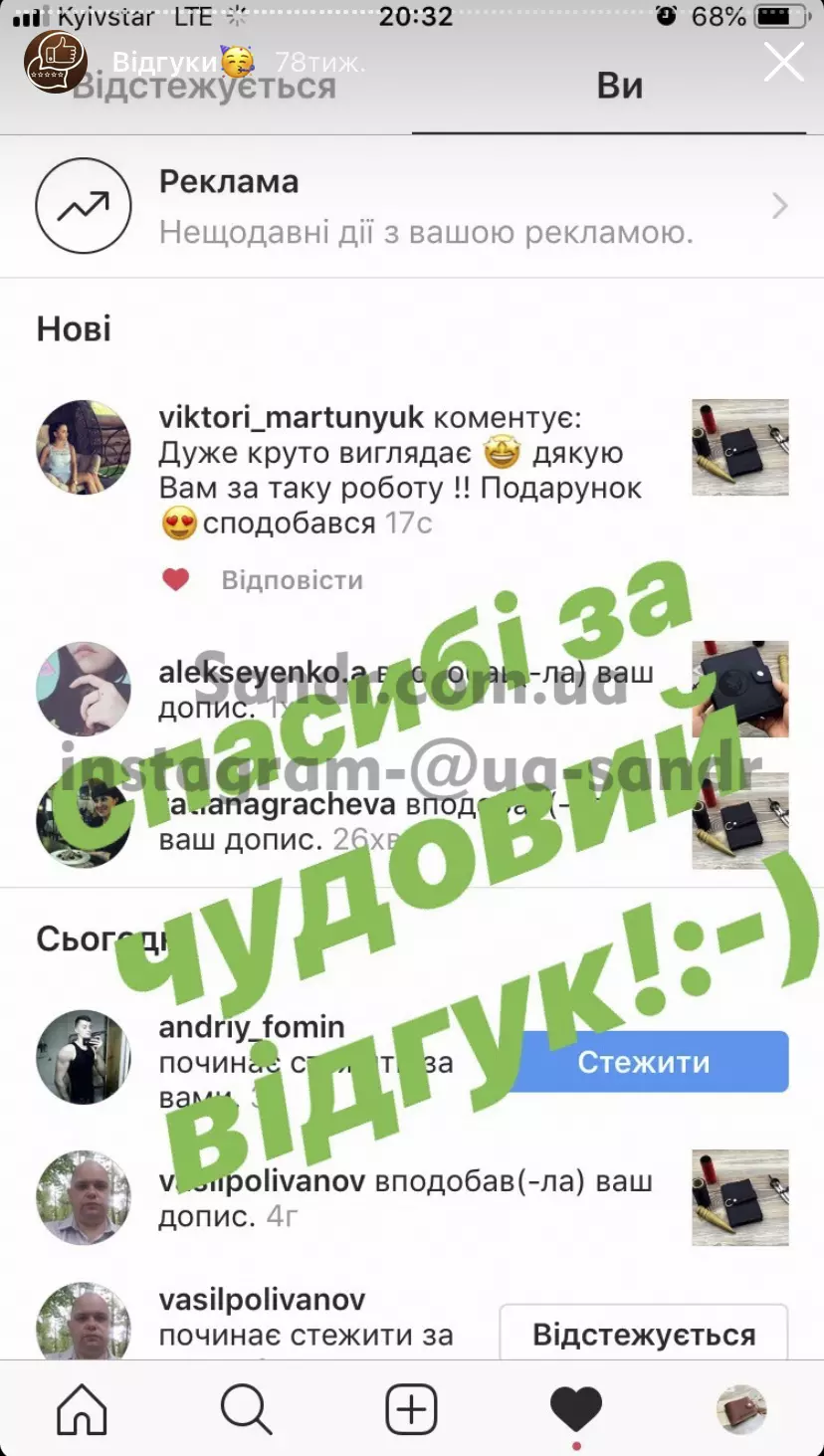824x1456 pixels.
Task: Open the Activity heart tab icon
Action: [x=576, y=1410]
